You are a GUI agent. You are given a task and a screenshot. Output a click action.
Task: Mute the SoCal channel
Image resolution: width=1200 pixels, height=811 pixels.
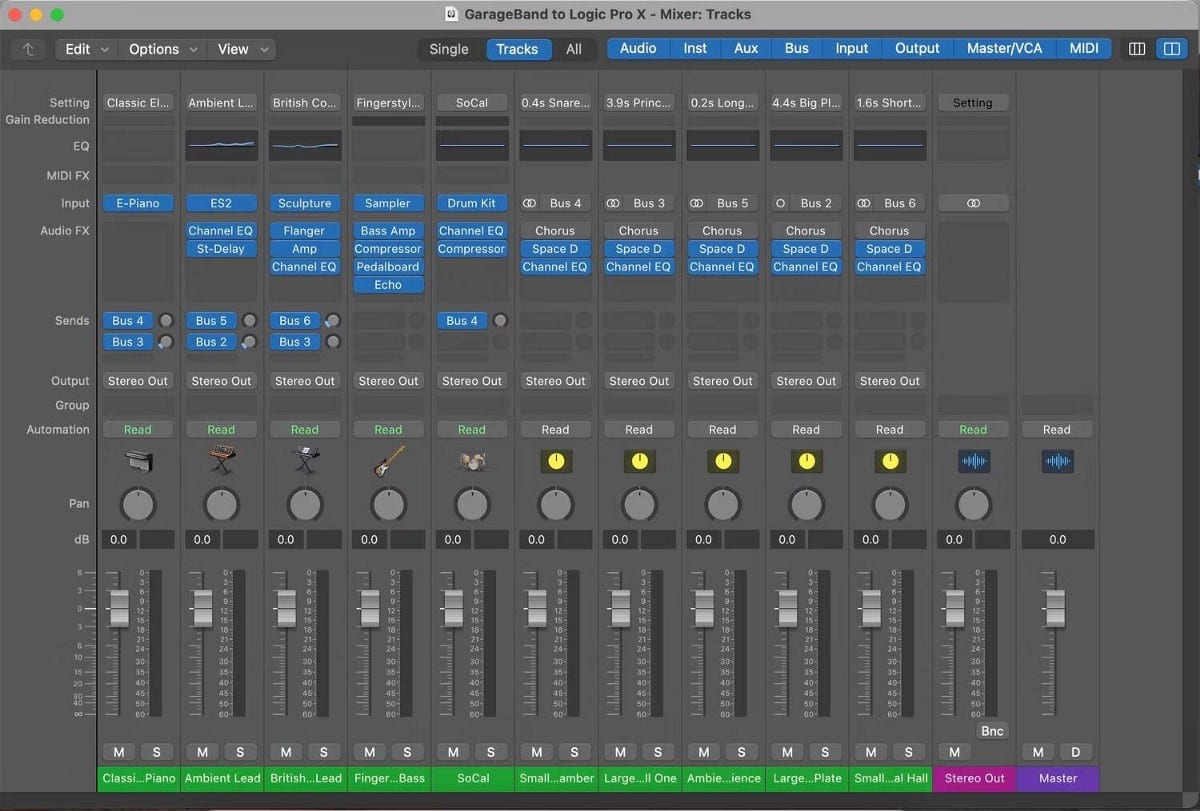pyautogui.click(x=452, y=751)
